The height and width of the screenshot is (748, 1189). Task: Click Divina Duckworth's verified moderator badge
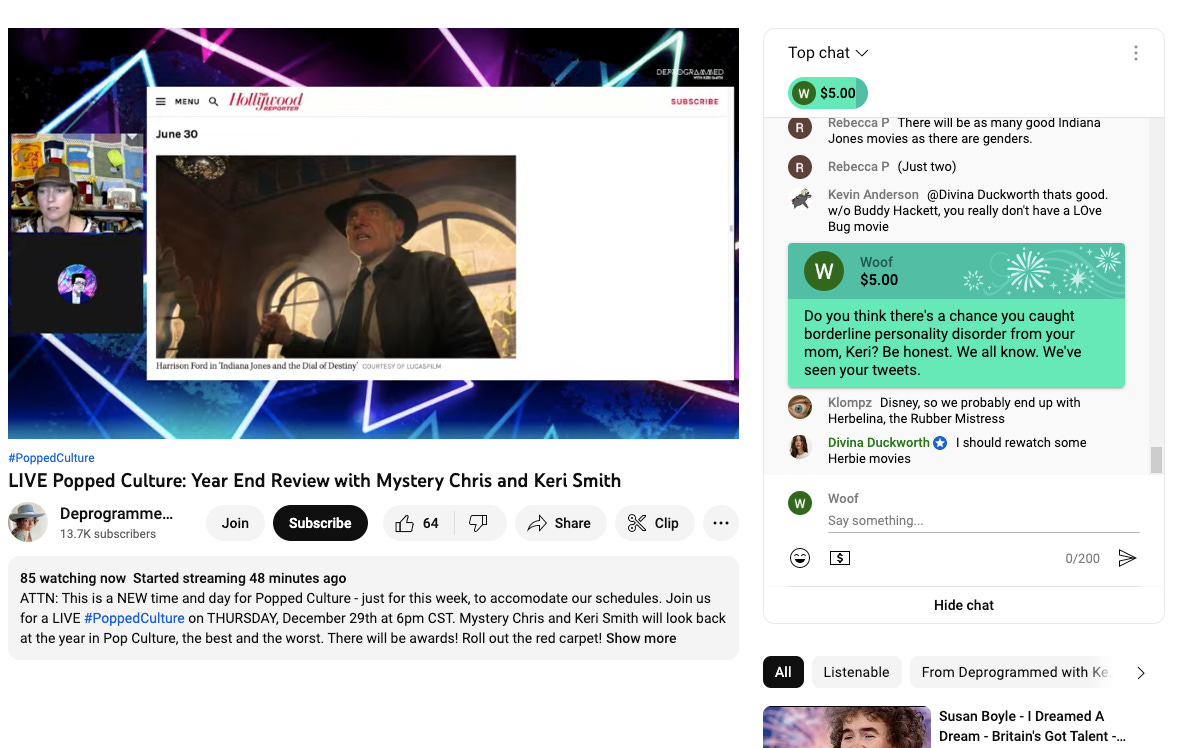pos(940,443)
